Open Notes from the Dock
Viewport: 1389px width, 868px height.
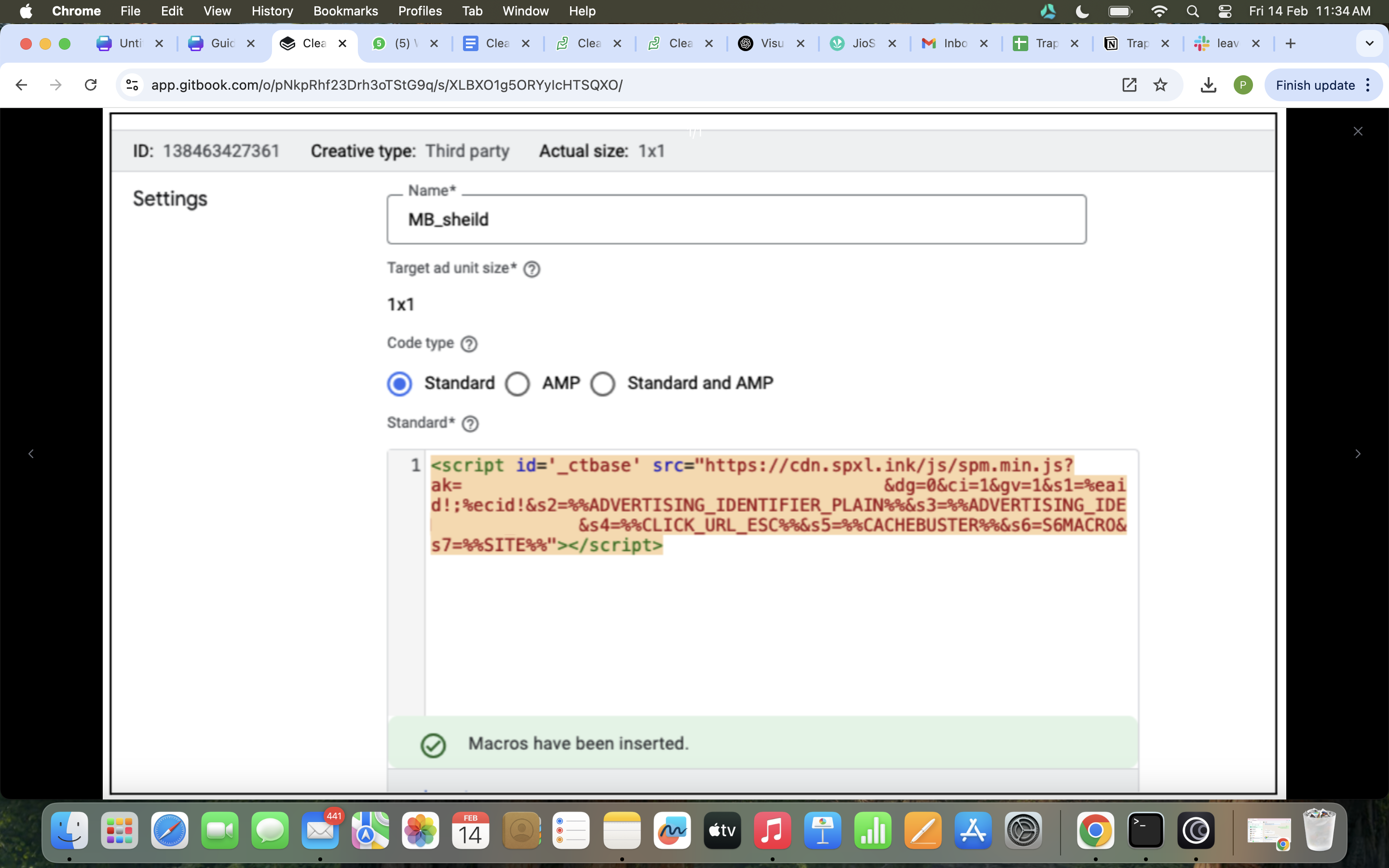pyautogui.click(x=622, y=830)
